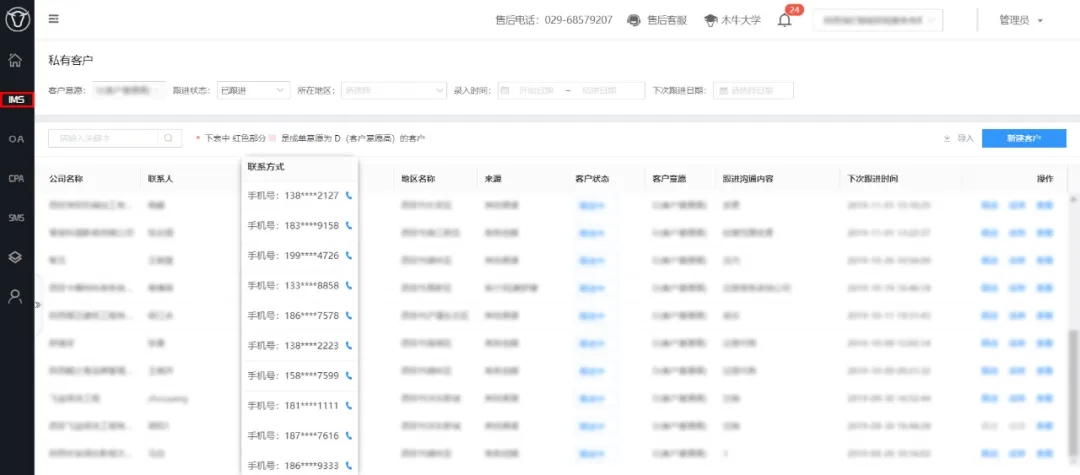The width and height of the screenshot is (1080, 475).
Task: Click 客户状态 column header
Action: point(592,179)
